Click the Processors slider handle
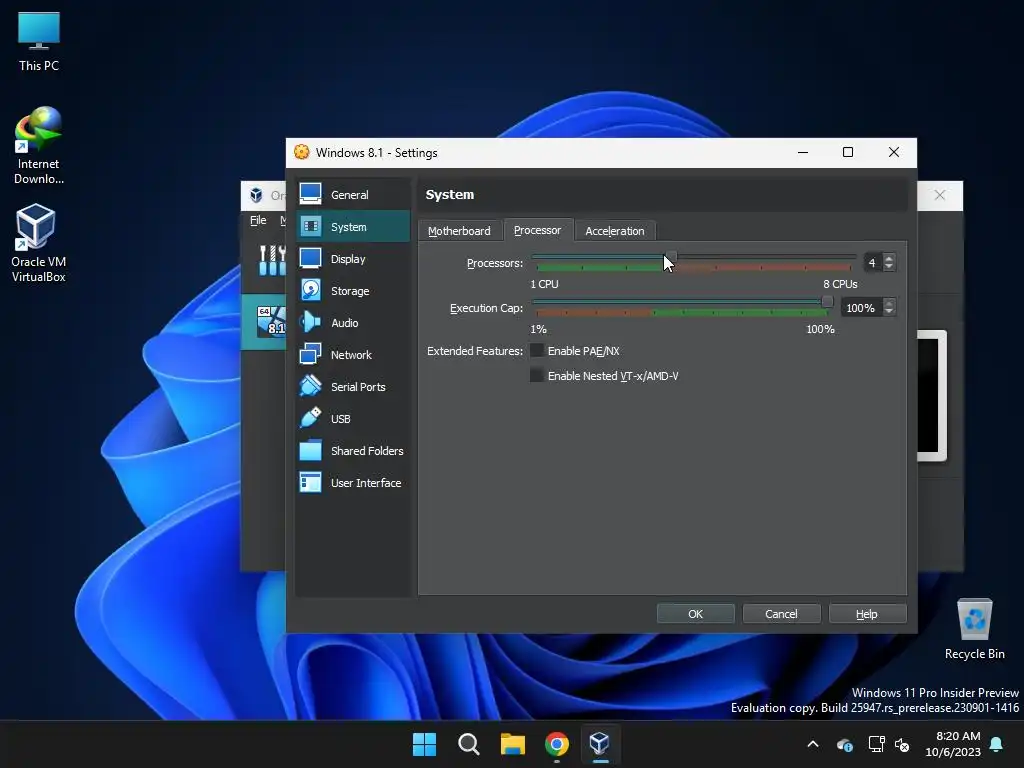This screenshot has height=768, width=1024. point(672,259)
